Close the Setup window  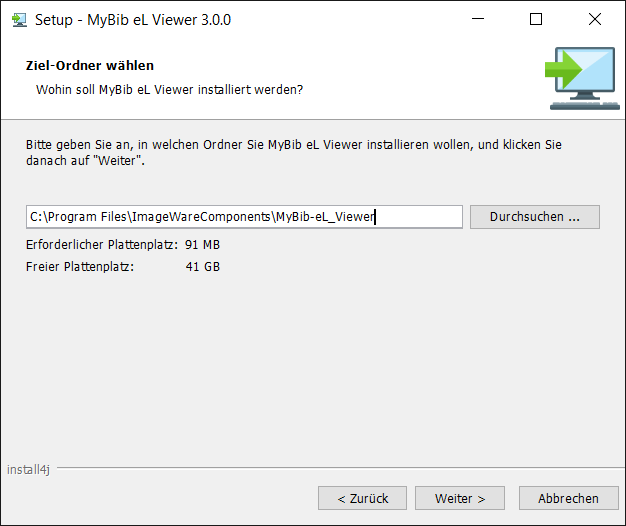[595, 19]
